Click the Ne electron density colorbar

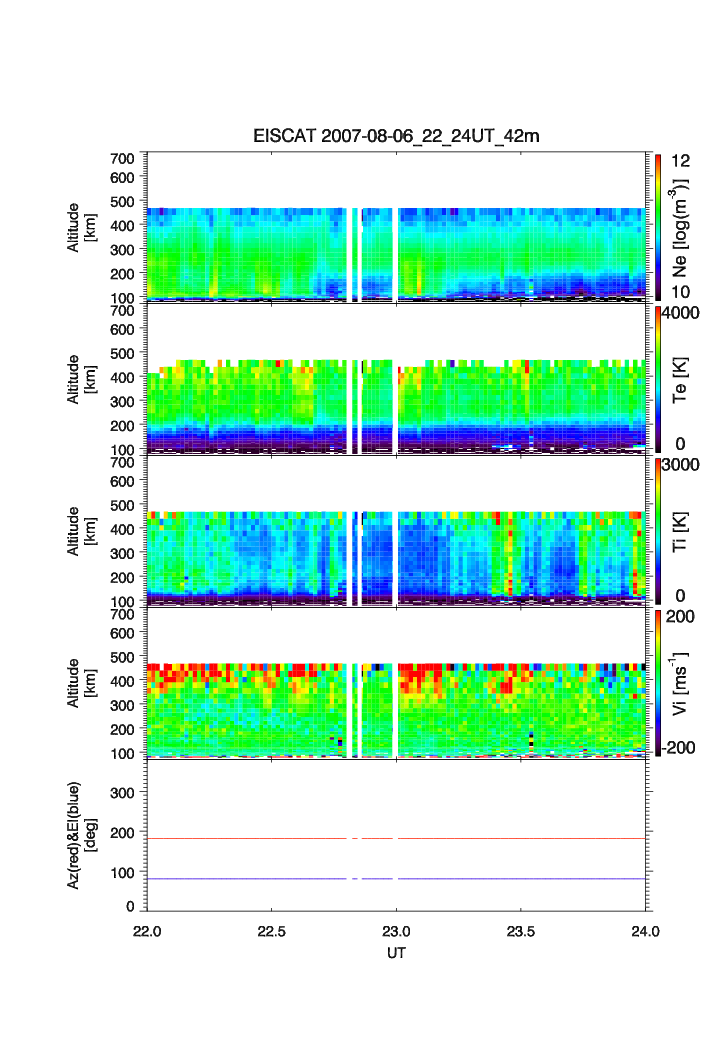pyautogui.click(x=657, y=227)
